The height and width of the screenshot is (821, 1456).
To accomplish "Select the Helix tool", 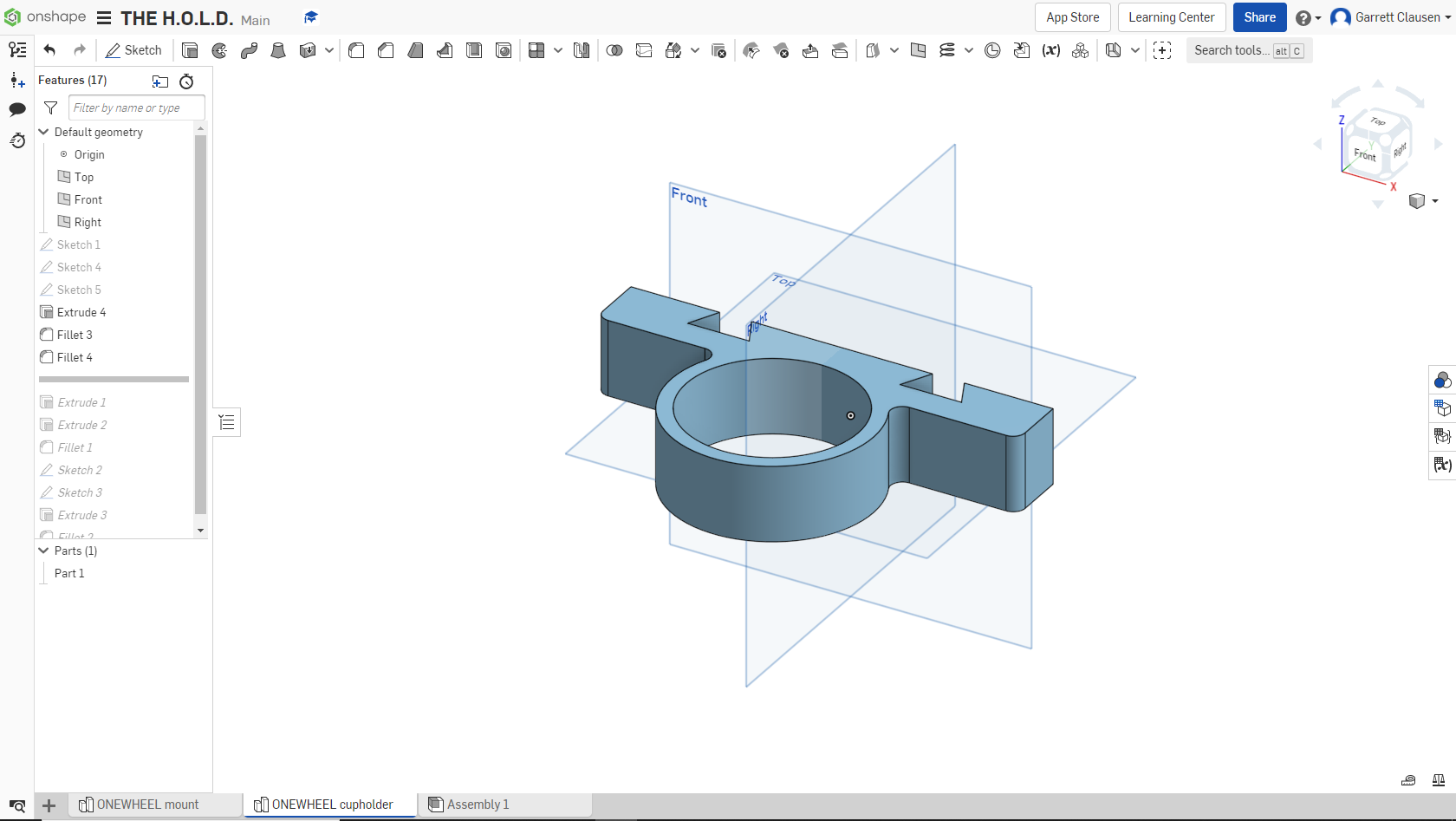I will click(x=947, y=50).
